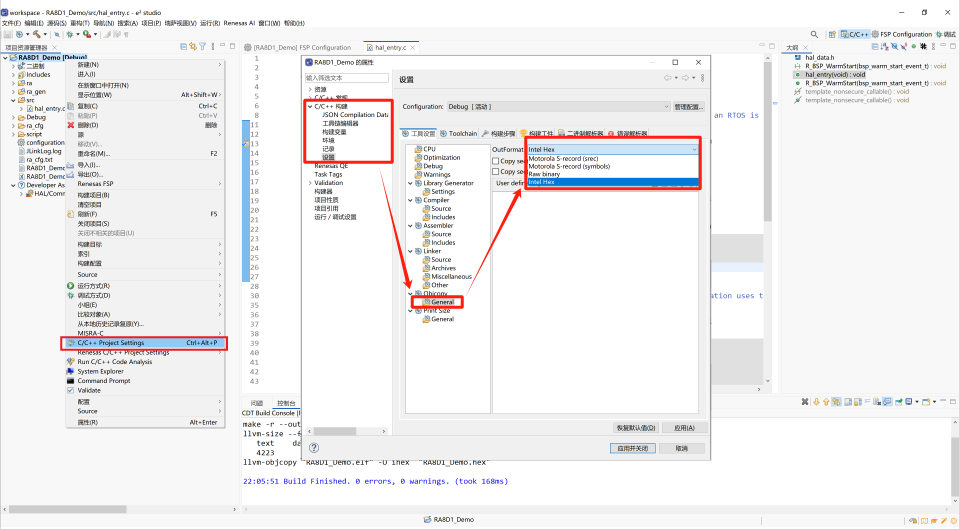Click the 取消 cancel button
The image size is (960, 529).
coord(681,448)
